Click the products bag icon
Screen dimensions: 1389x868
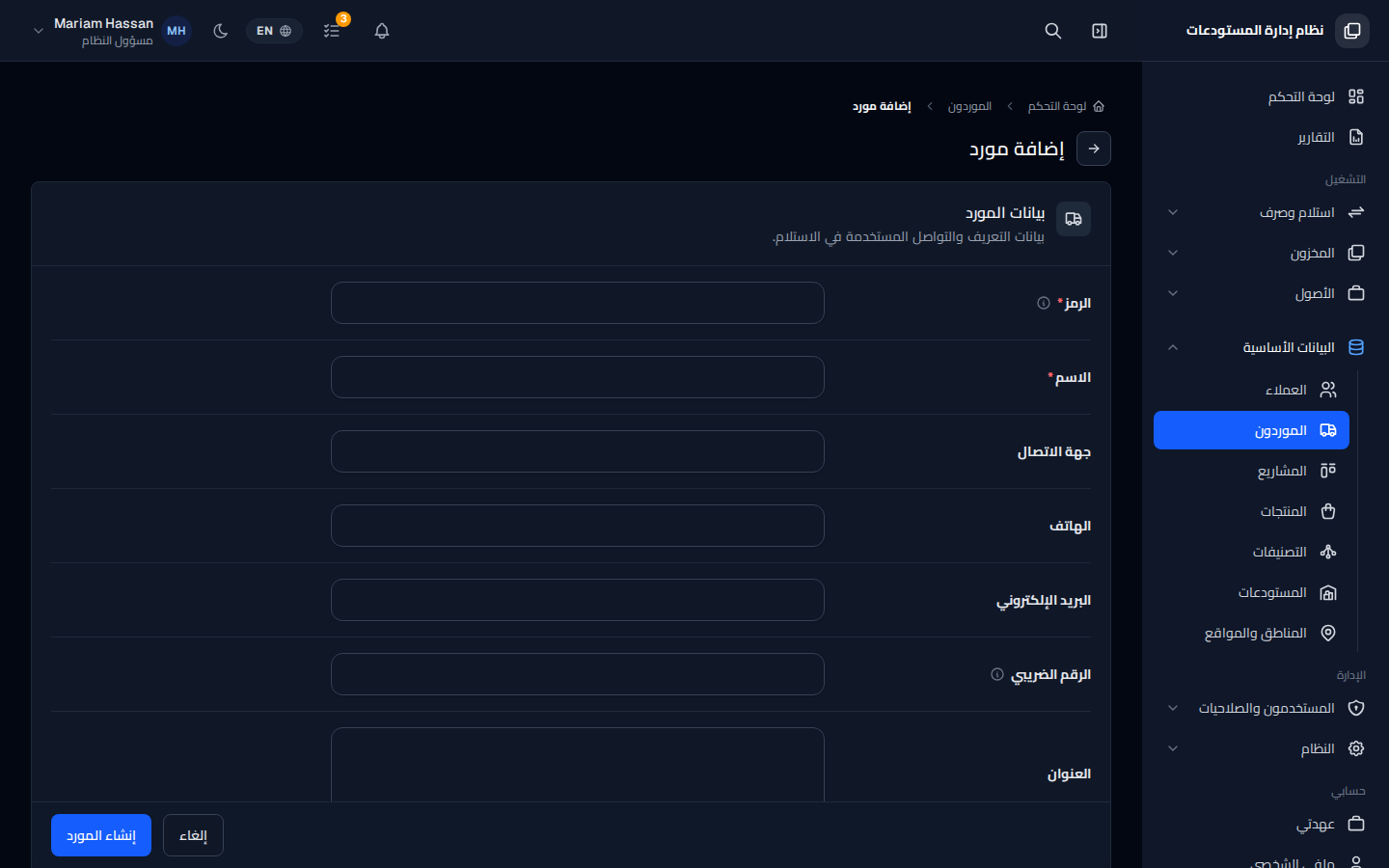[x=1328, y=511]
